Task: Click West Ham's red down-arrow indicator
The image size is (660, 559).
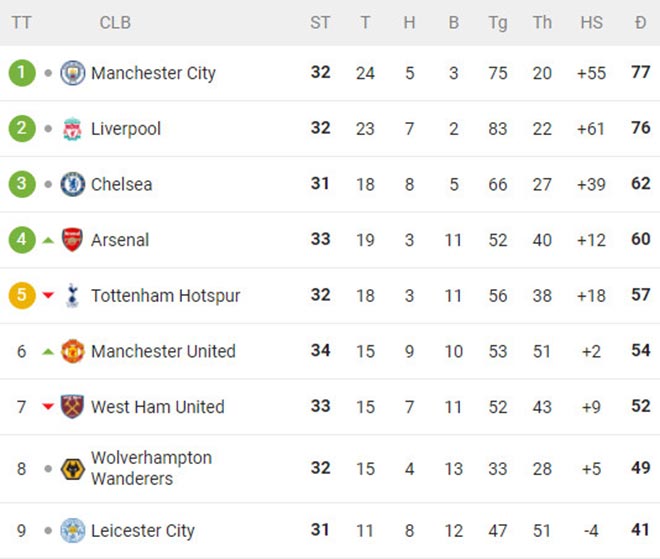Action: [x=48, y=407]
